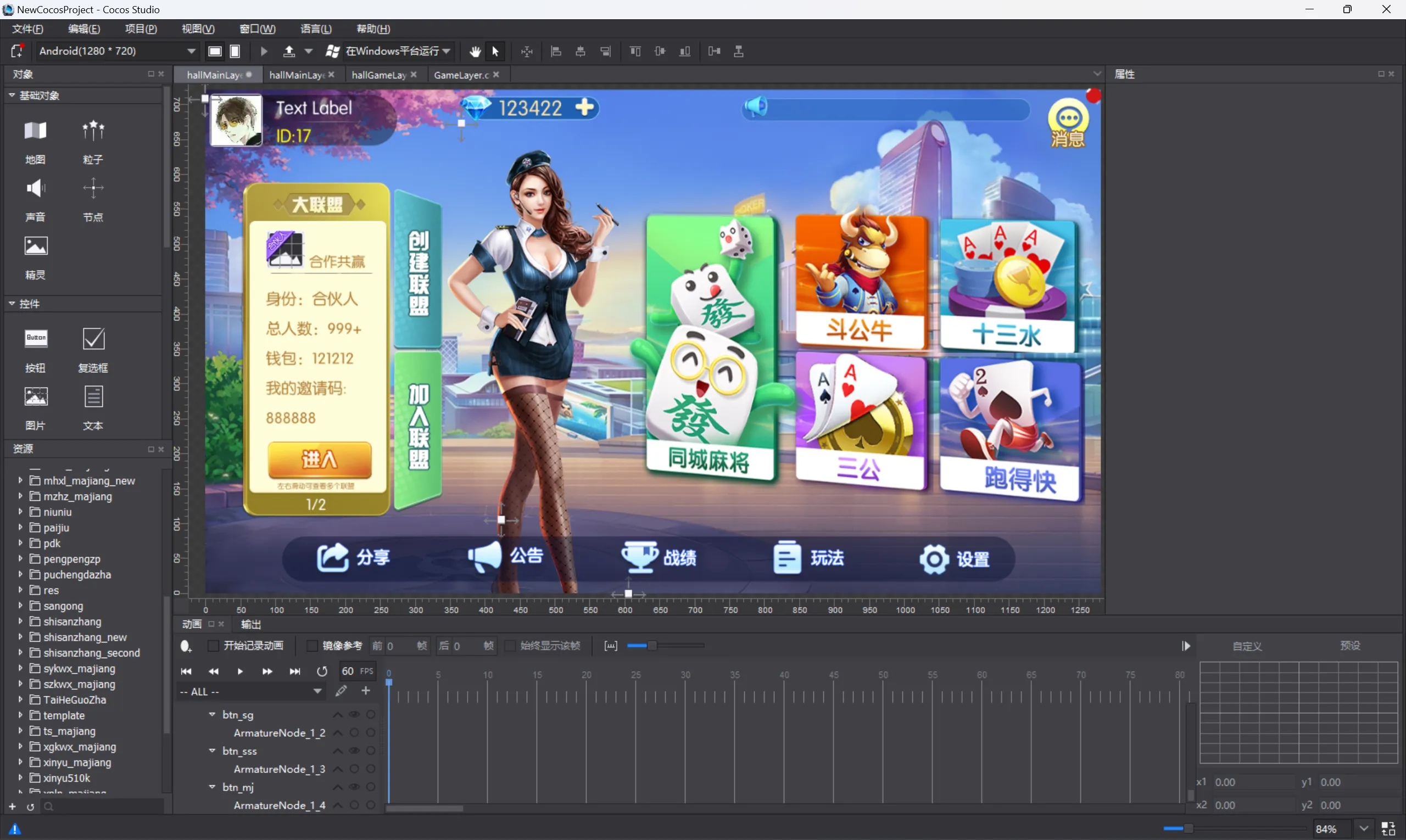Viewport: 1406px width, 840px height.
Task: Enable the start recording animation checkbox
Action: [x=214, y=646]
